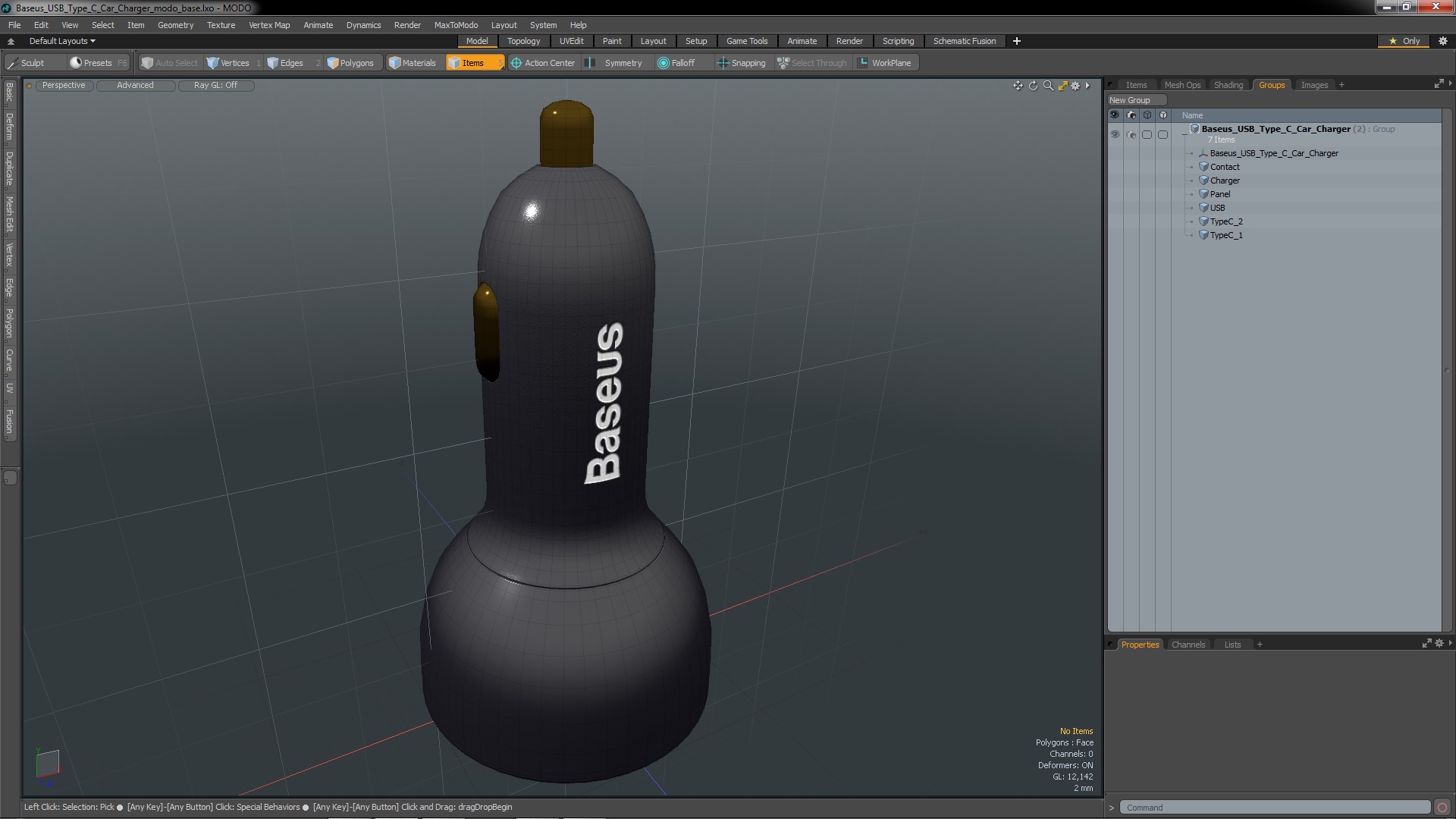Open the File menu
This screenshot has height=819, width=1456.
click(x=14, y=25)
